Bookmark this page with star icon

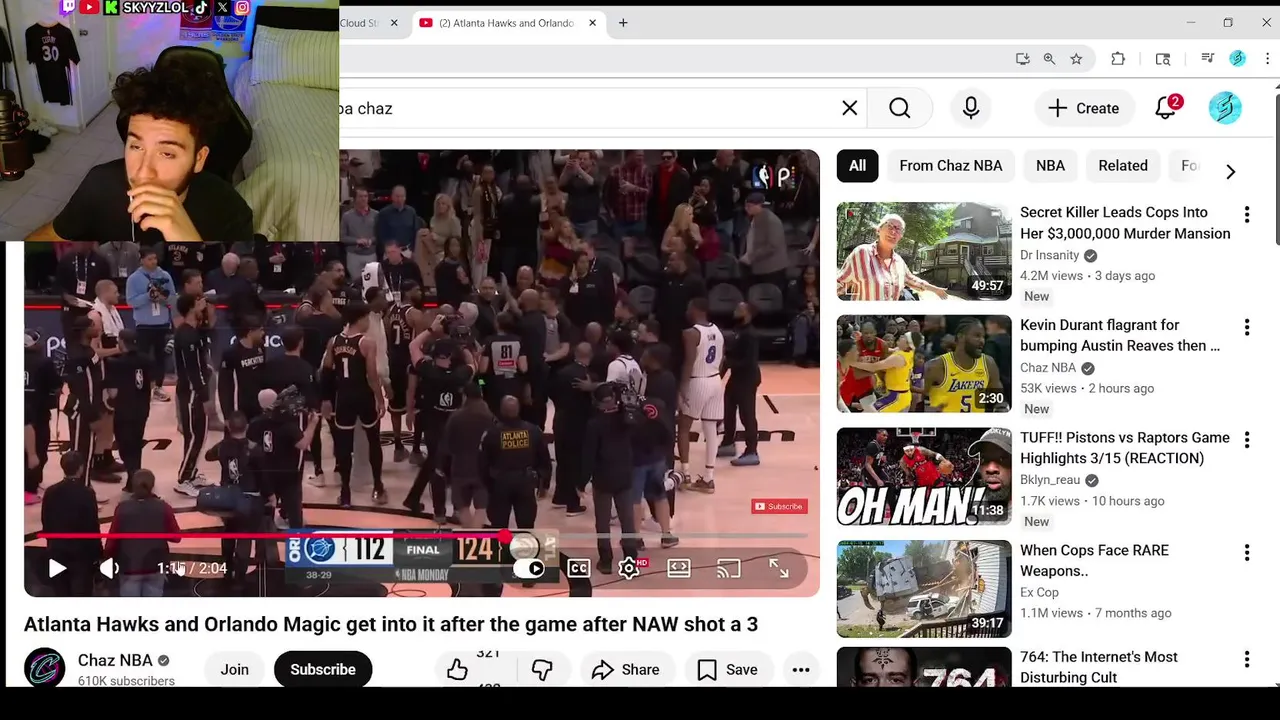click(x=1076, y=59)
